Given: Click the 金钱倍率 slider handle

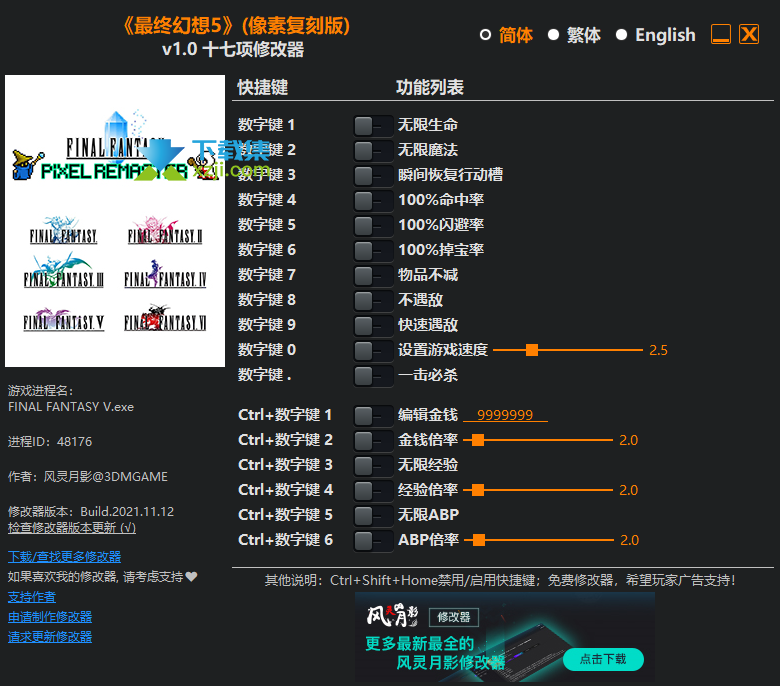Looking at the screenshot, I should pyautogui.click(x=478, y=440).
